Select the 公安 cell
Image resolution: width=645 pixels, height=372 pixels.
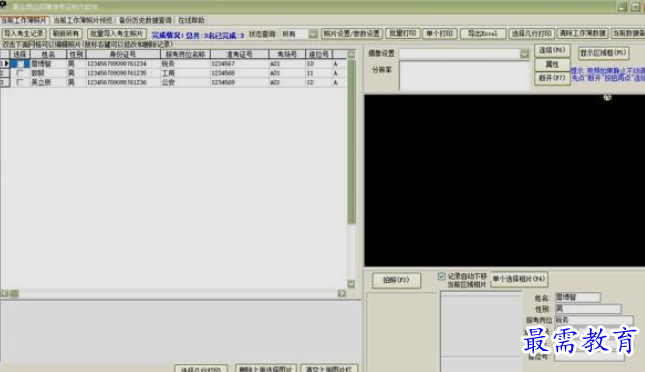coord(185,82)
